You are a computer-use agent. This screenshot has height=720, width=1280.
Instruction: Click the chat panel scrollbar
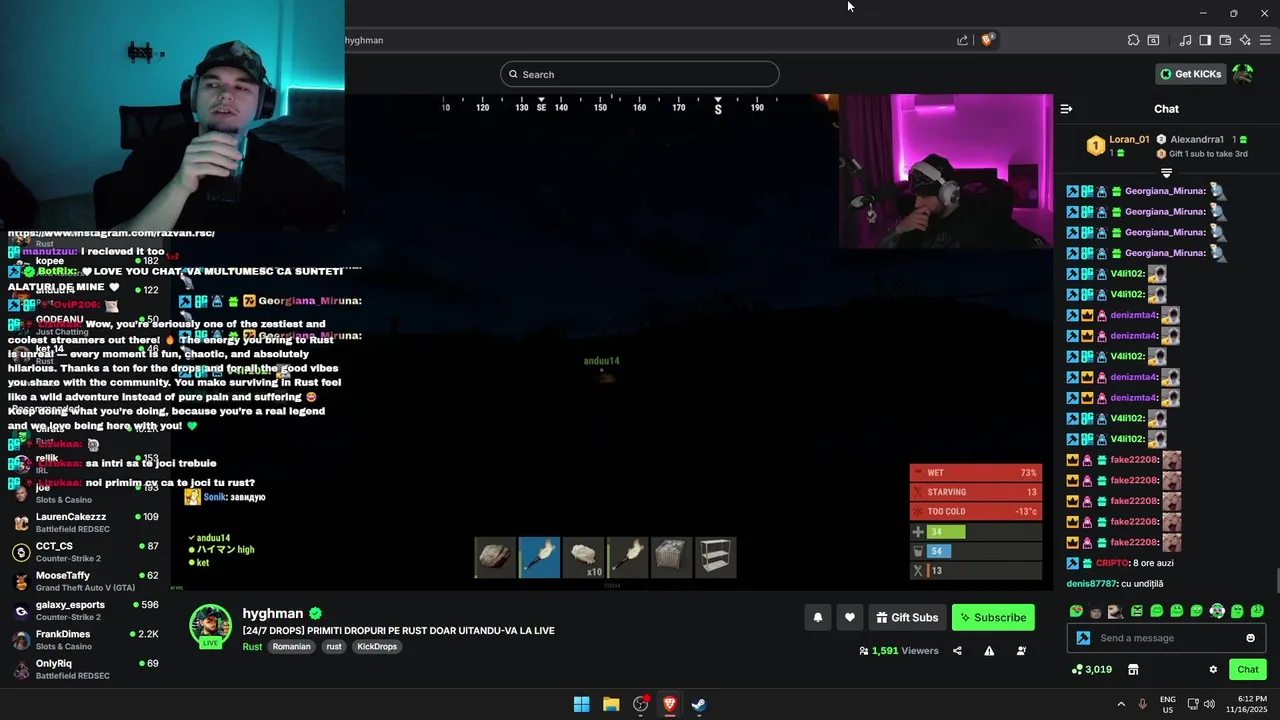click(x=1276, y=581)
